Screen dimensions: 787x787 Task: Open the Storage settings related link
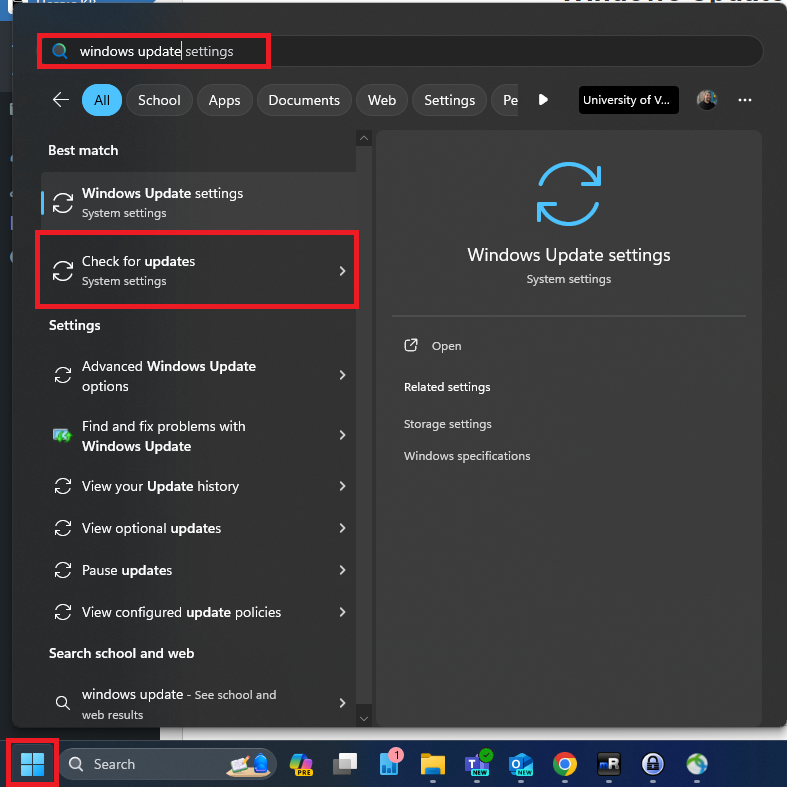tap(447, 424)
